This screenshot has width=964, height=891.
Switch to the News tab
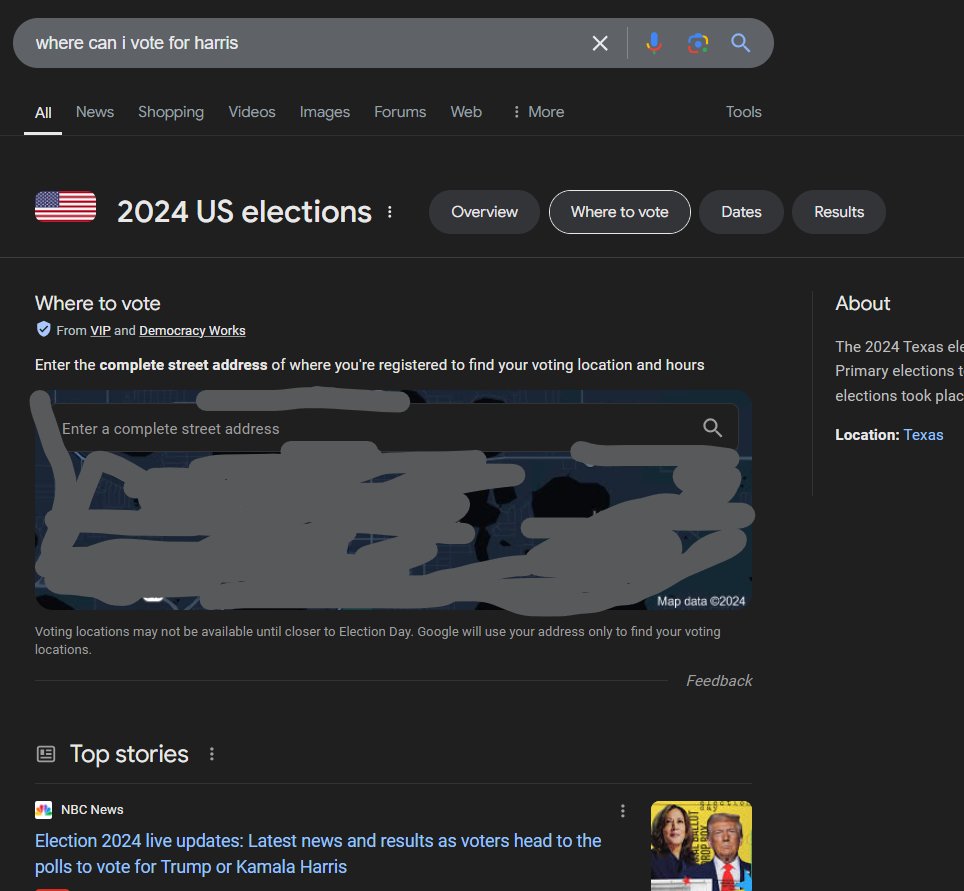point(95,112)
